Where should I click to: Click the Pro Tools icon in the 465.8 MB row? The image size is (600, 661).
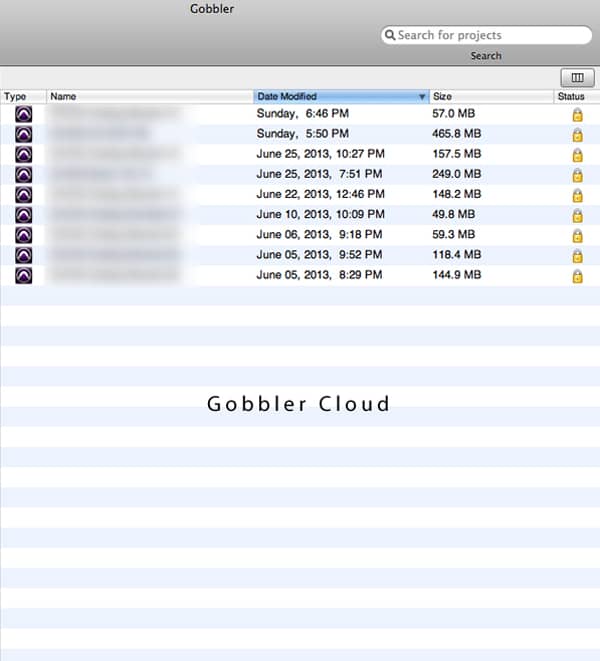pos(24,134)
